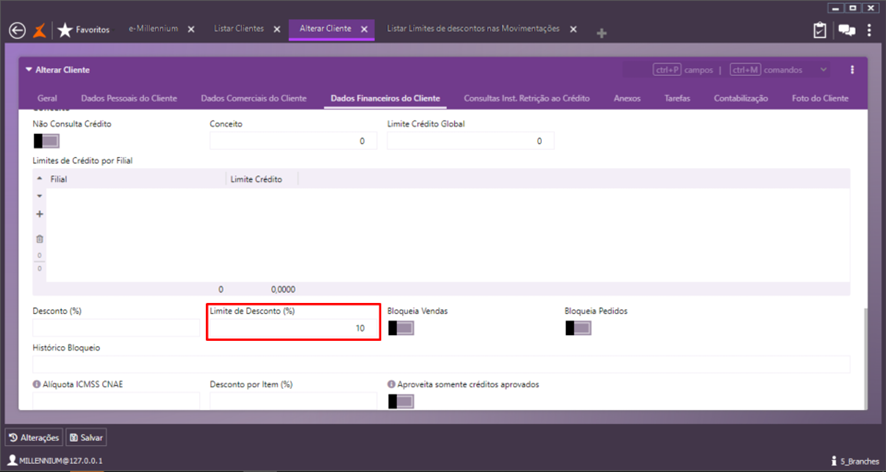The image size is (886, 472).
Task: Toggle Não Consulta Crédito switch
Action: pos(46,141)
